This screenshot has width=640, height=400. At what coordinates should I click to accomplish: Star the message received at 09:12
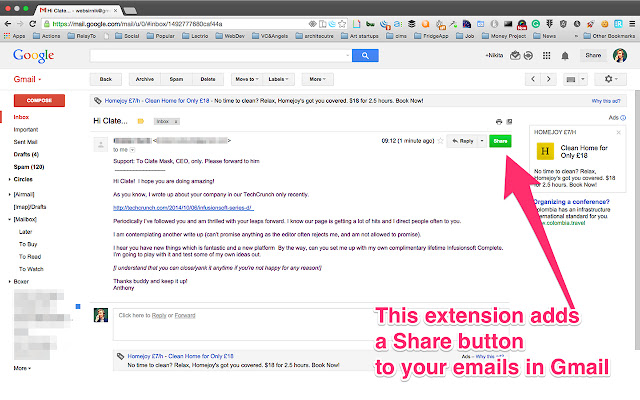(x=440, y=141)
